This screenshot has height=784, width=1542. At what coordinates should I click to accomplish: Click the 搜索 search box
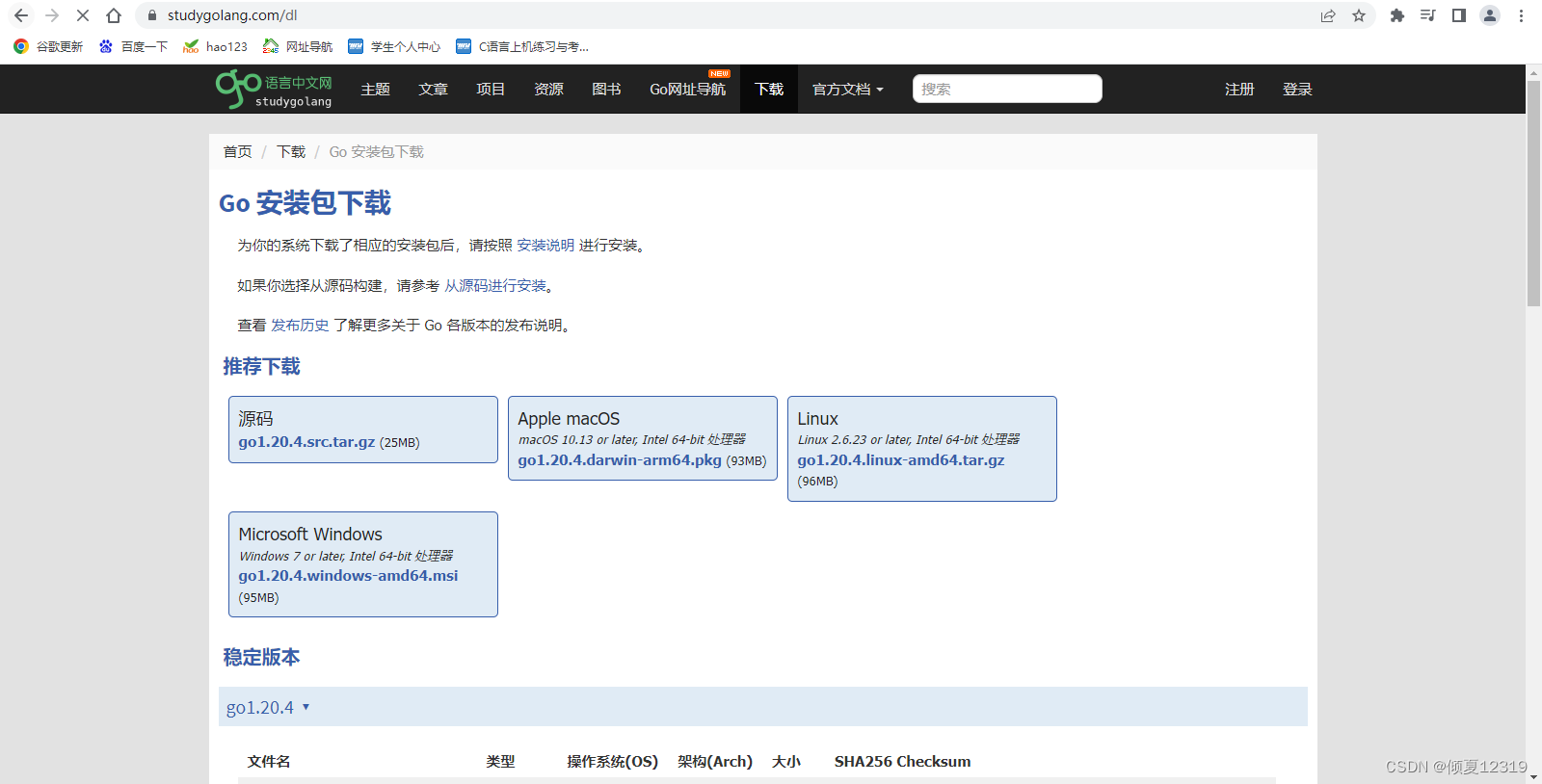point(1007,89)
